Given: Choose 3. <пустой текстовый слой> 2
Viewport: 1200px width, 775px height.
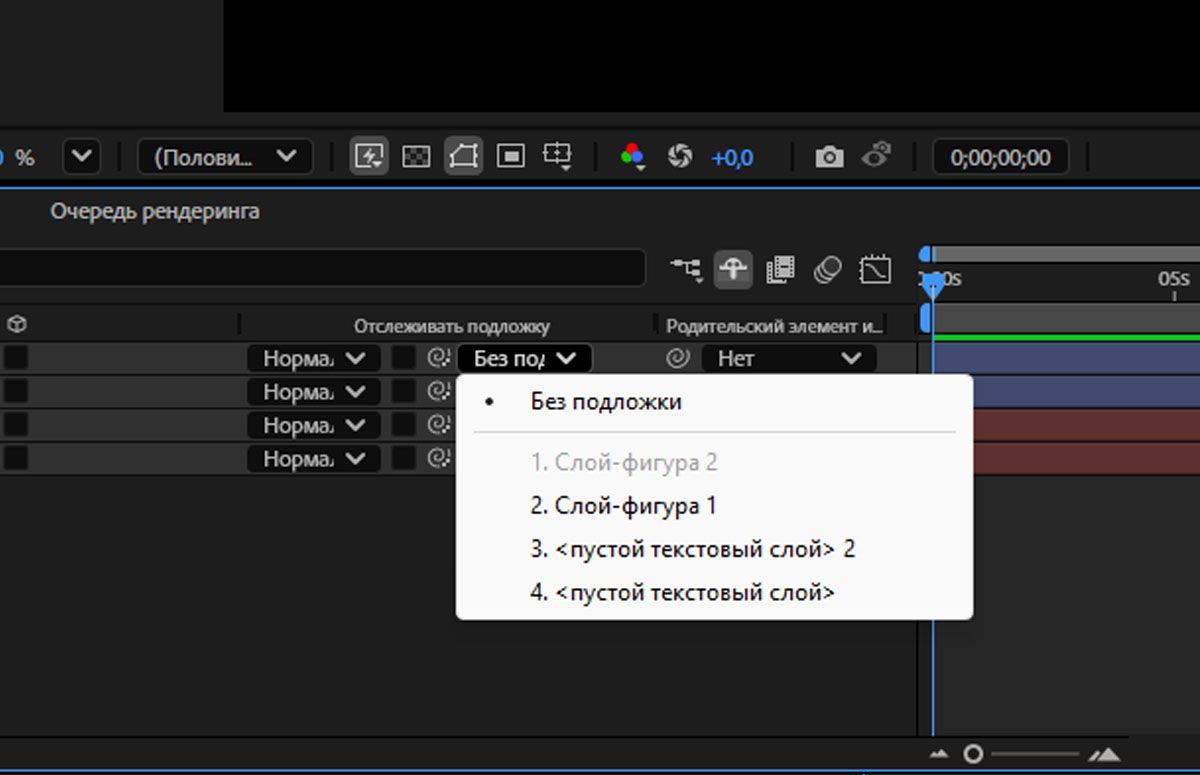Looking at the screenshot, I should coord(693,549).
